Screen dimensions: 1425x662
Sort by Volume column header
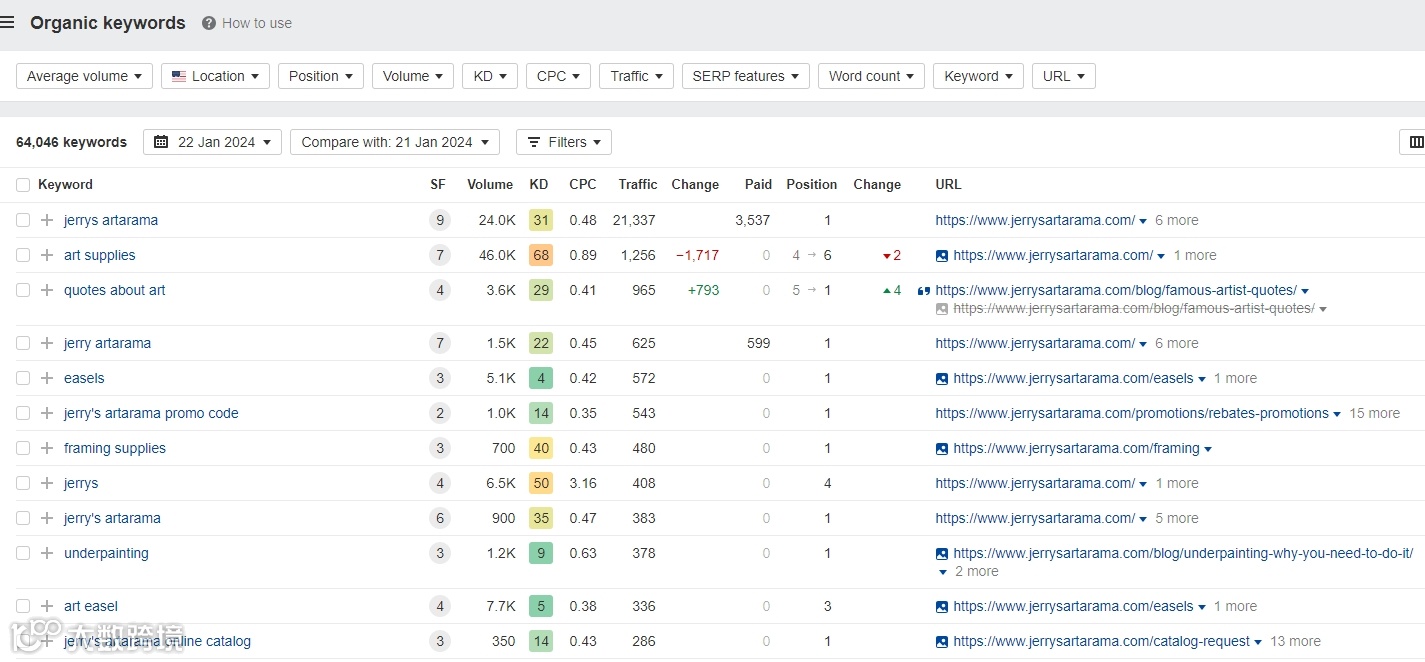pos(490,185)
